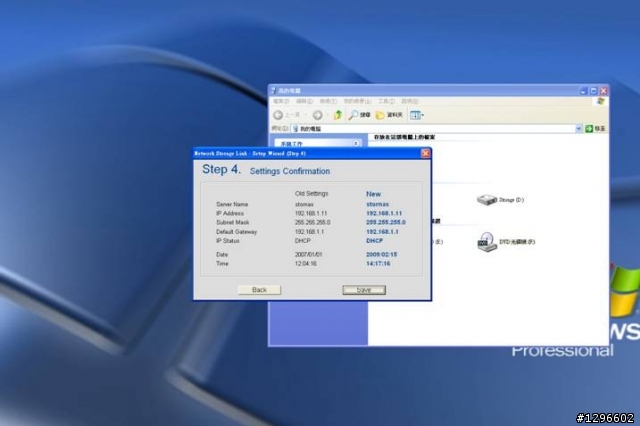Open the 我的最愛(A) Favorites menu
The image size is (640, 426).
pos(357,101)
